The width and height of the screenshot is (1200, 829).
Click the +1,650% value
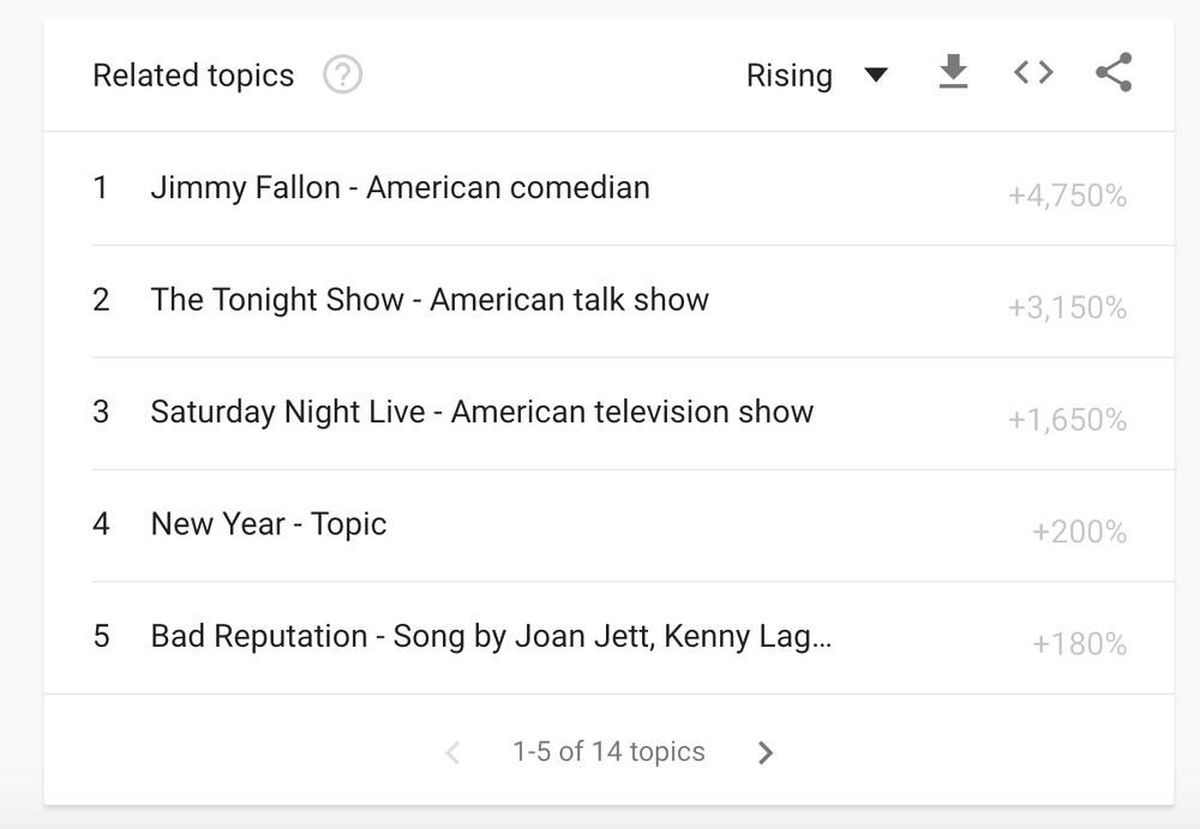1067,419
